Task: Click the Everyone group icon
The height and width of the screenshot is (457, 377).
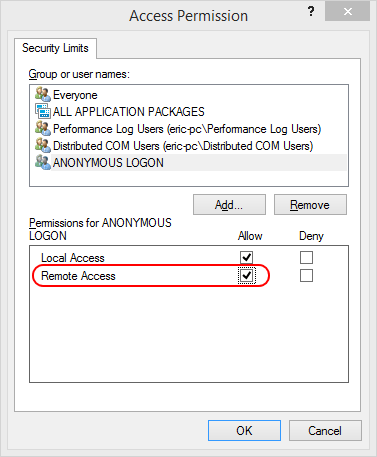Action: [x=43, y=94]
